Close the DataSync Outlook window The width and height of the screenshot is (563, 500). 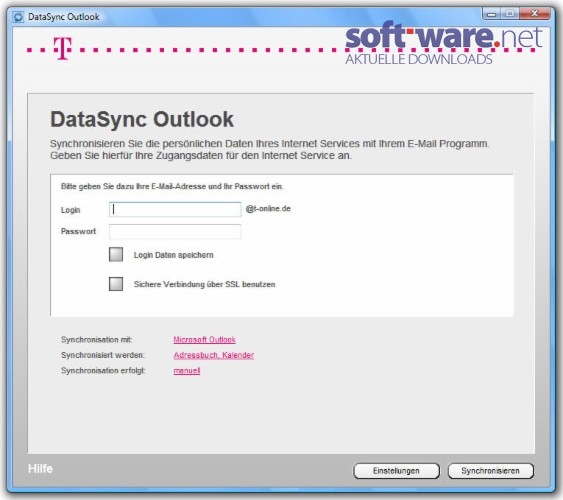[x=534, y=14]
